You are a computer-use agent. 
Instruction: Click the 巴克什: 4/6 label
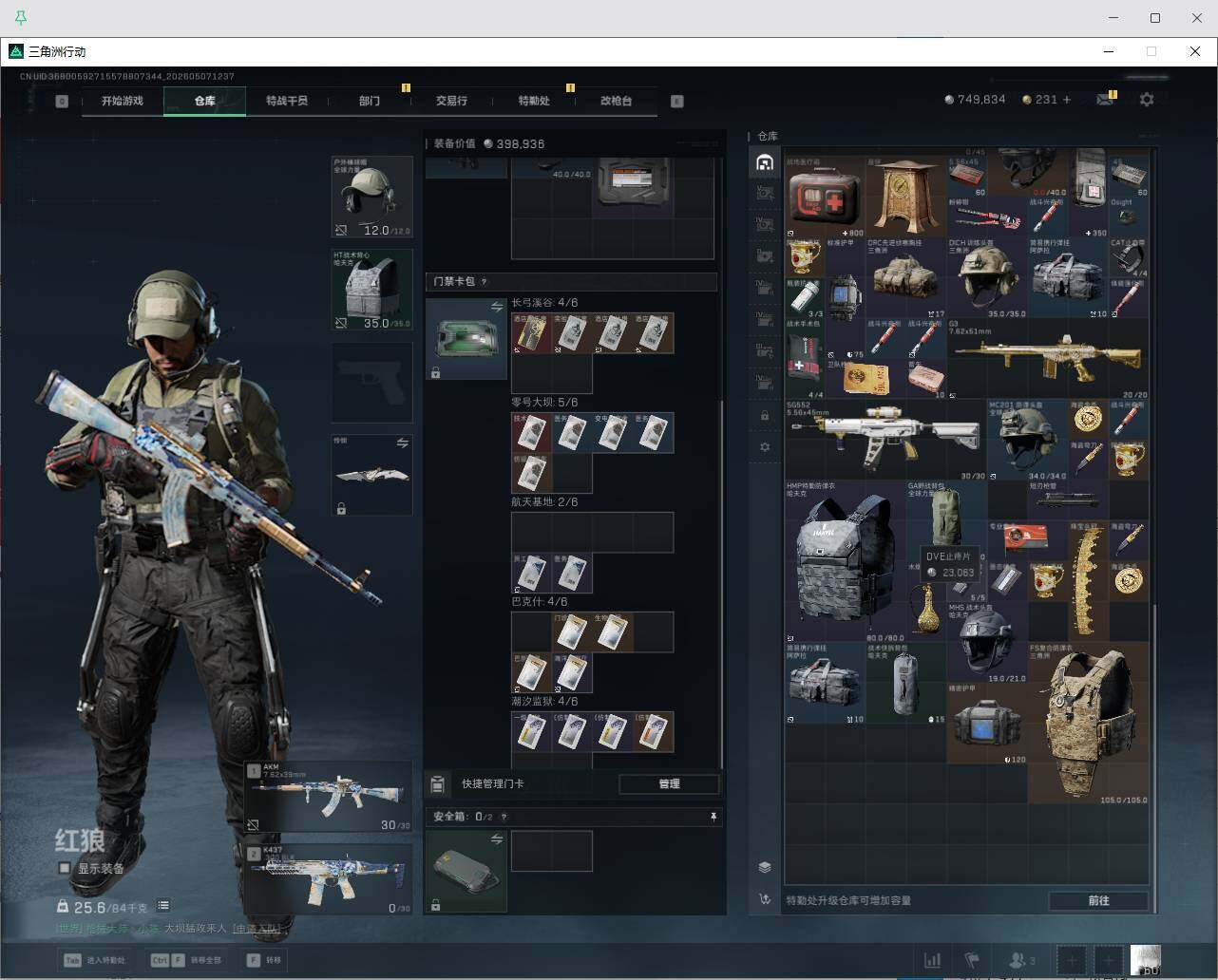tap(539, 602)
